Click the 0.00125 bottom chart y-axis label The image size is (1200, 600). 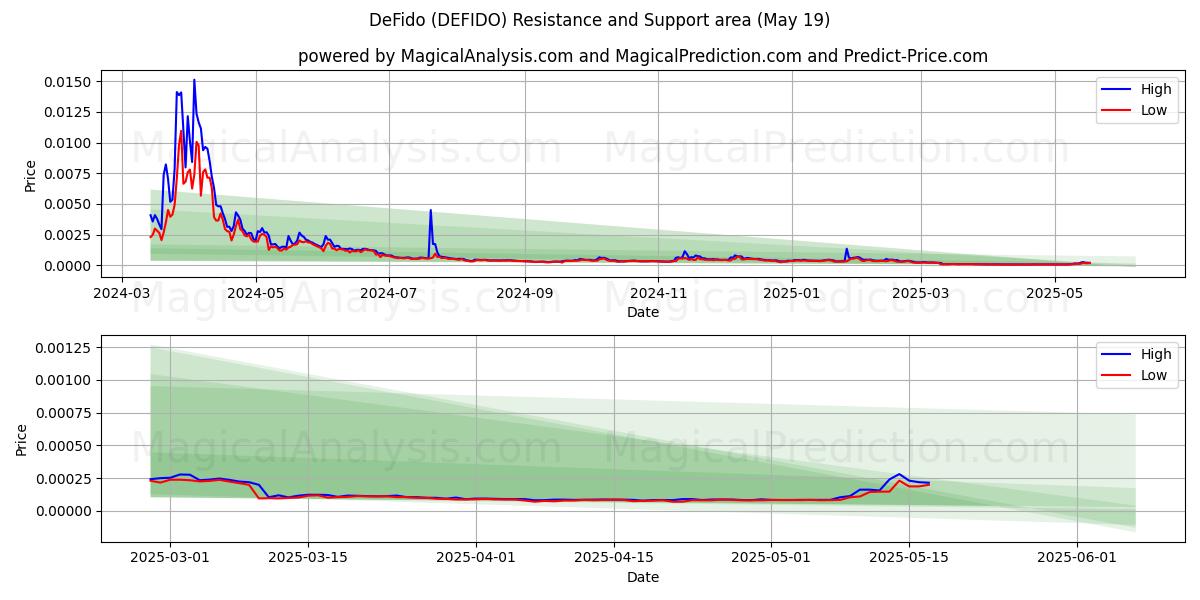coord(65,348)
